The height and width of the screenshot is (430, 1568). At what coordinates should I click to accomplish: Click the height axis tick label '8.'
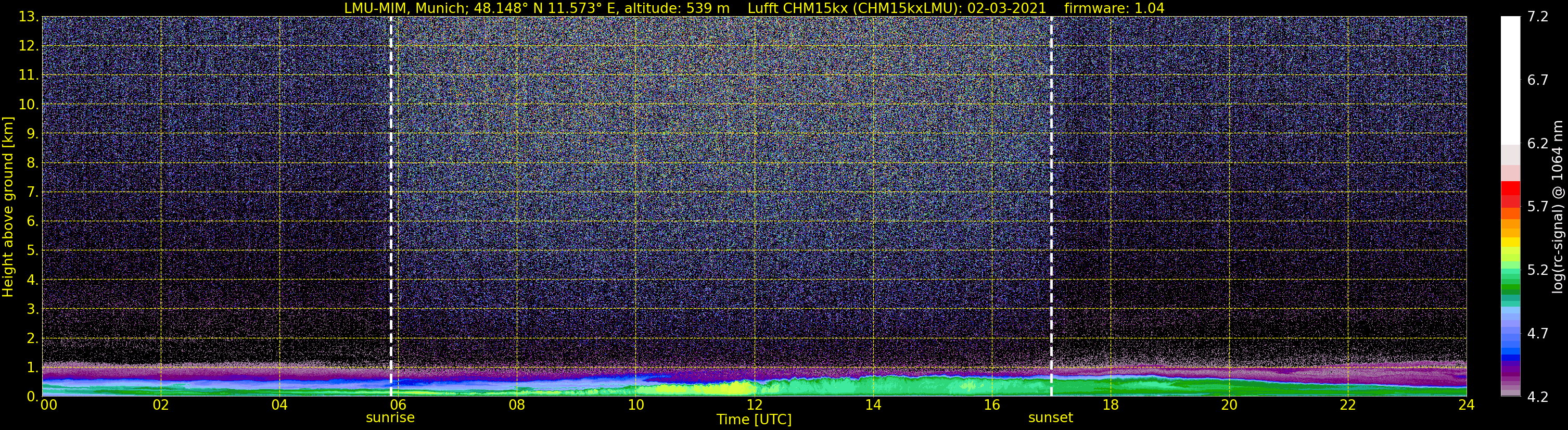point(33,162)
